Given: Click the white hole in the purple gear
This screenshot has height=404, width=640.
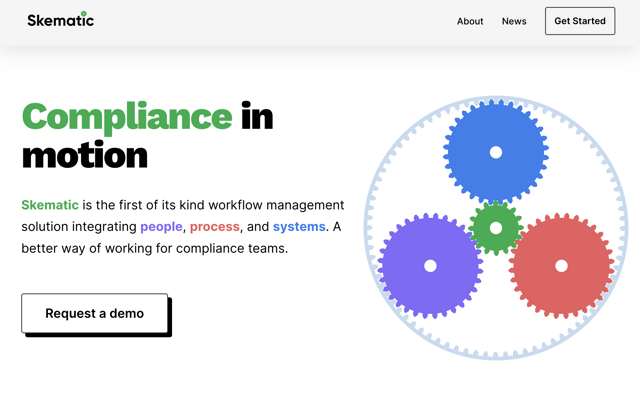Looking at the screenshot, I should click(430, 266).
